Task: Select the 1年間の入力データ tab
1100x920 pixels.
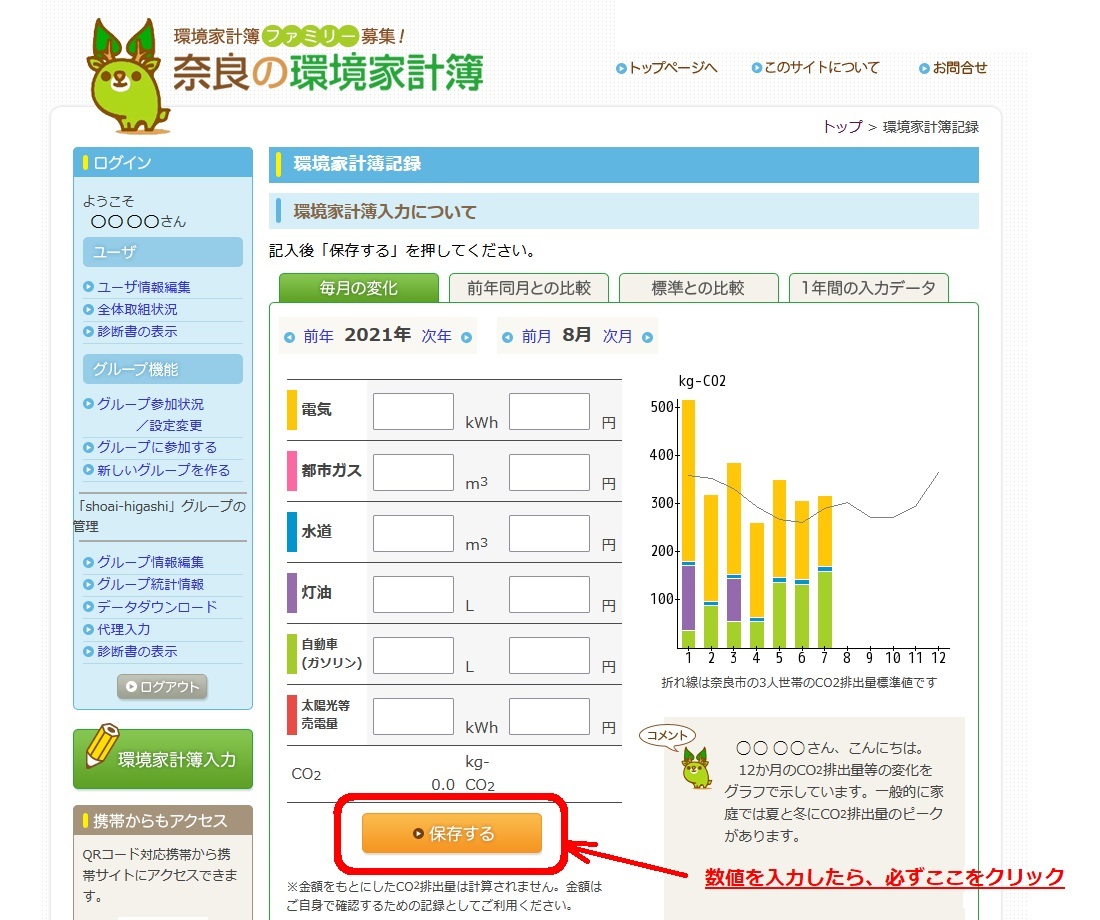Action: 868,288
